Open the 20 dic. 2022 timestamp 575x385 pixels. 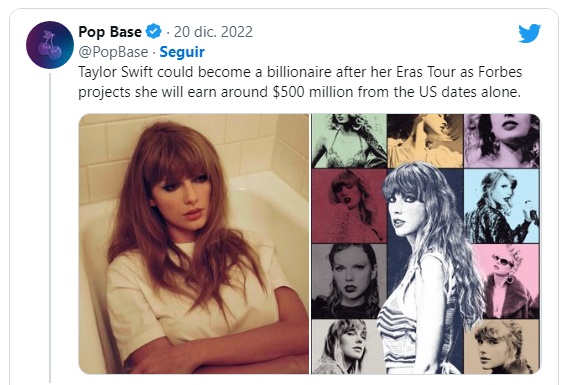pyautogui.click(x=213, y=32)
